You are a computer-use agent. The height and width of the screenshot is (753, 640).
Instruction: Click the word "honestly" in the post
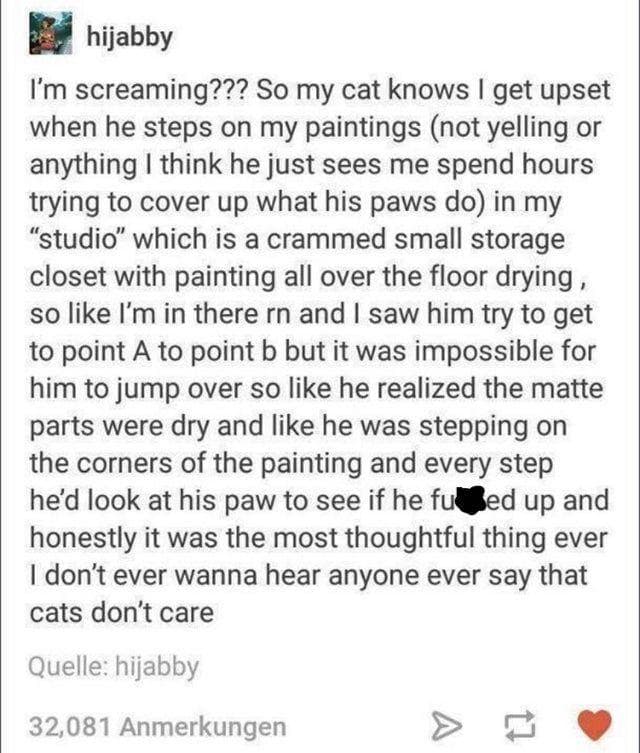coord(83,539)
